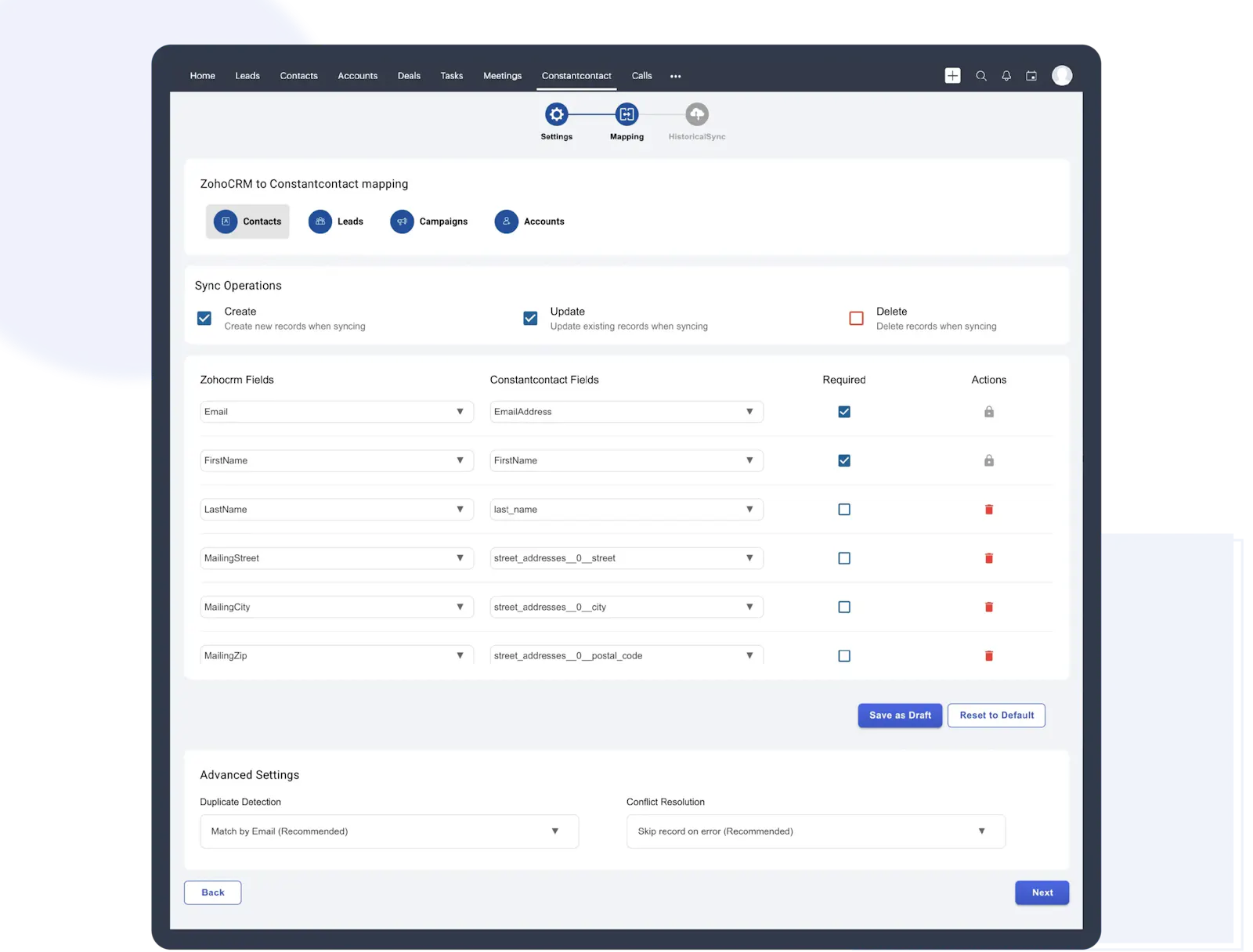Select the Accounts module icon
The image size is (1253, 952).
[x=507, y=222]
